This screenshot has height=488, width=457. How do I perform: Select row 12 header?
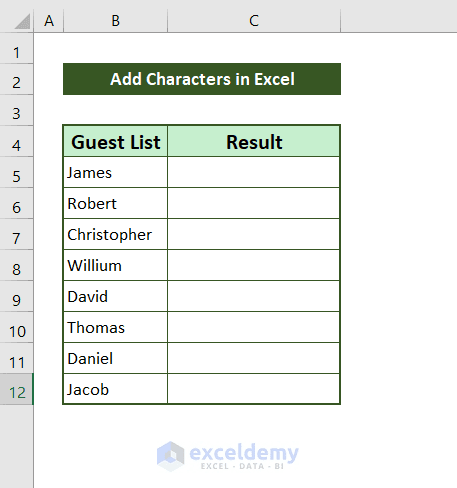[16, 390]
